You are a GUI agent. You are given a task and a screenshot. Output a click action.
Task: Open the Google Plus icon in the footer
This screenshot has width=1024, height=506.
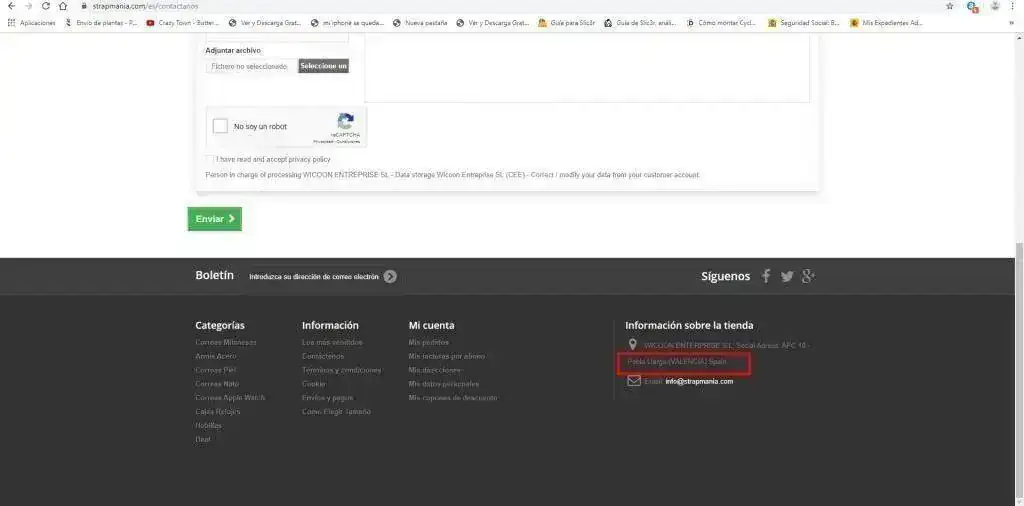pos(809,276)
